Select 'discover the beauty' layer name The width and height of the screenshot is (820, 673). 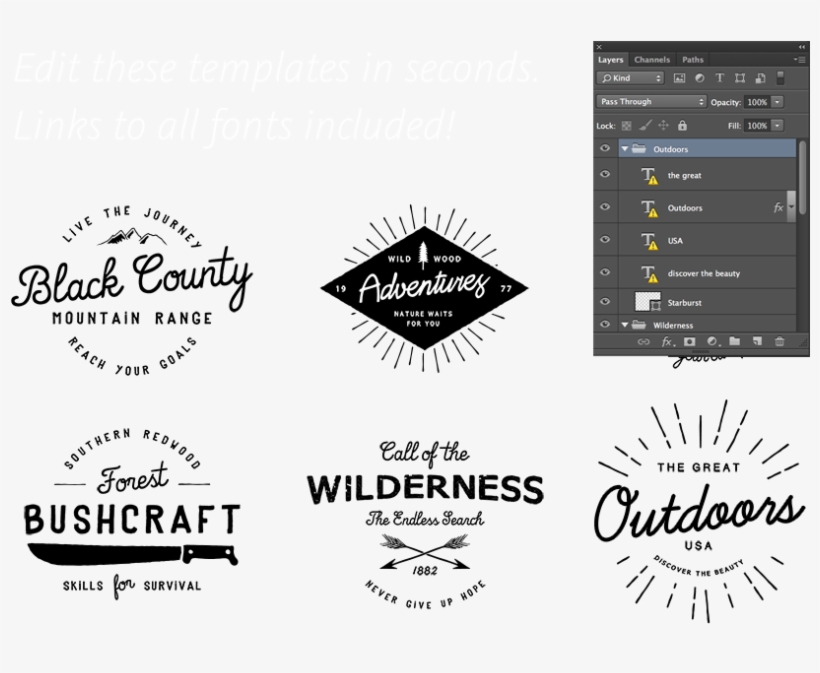[x=704, y=273]
